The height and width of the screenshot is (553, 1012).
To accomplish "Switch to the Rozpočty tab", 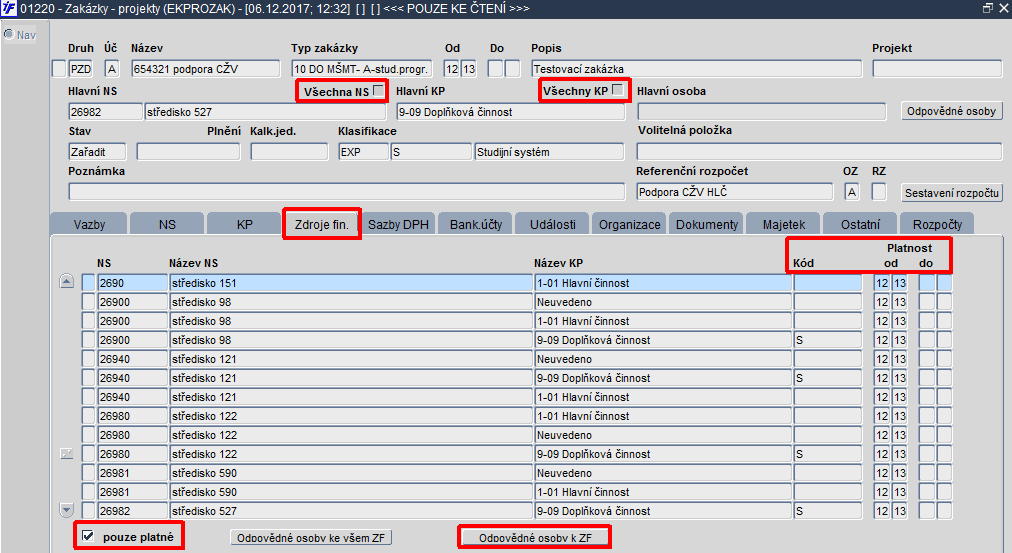I will click(x=937, y=224).
